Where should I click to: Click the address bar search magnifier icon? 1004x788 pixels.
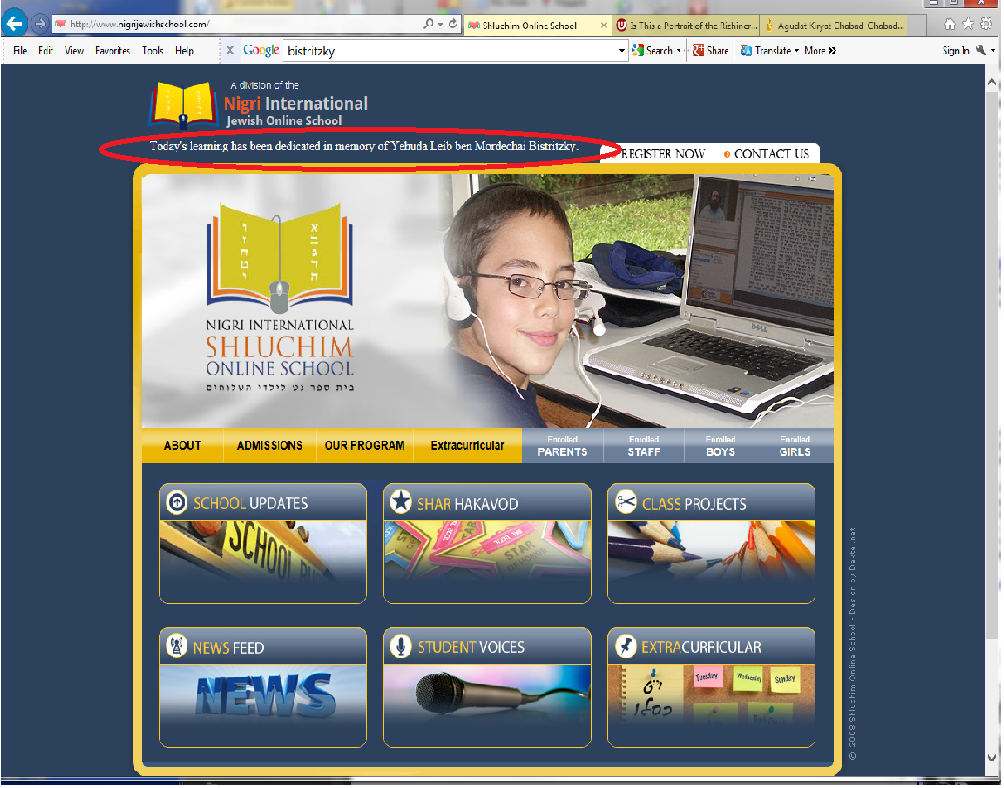[428, 24]
